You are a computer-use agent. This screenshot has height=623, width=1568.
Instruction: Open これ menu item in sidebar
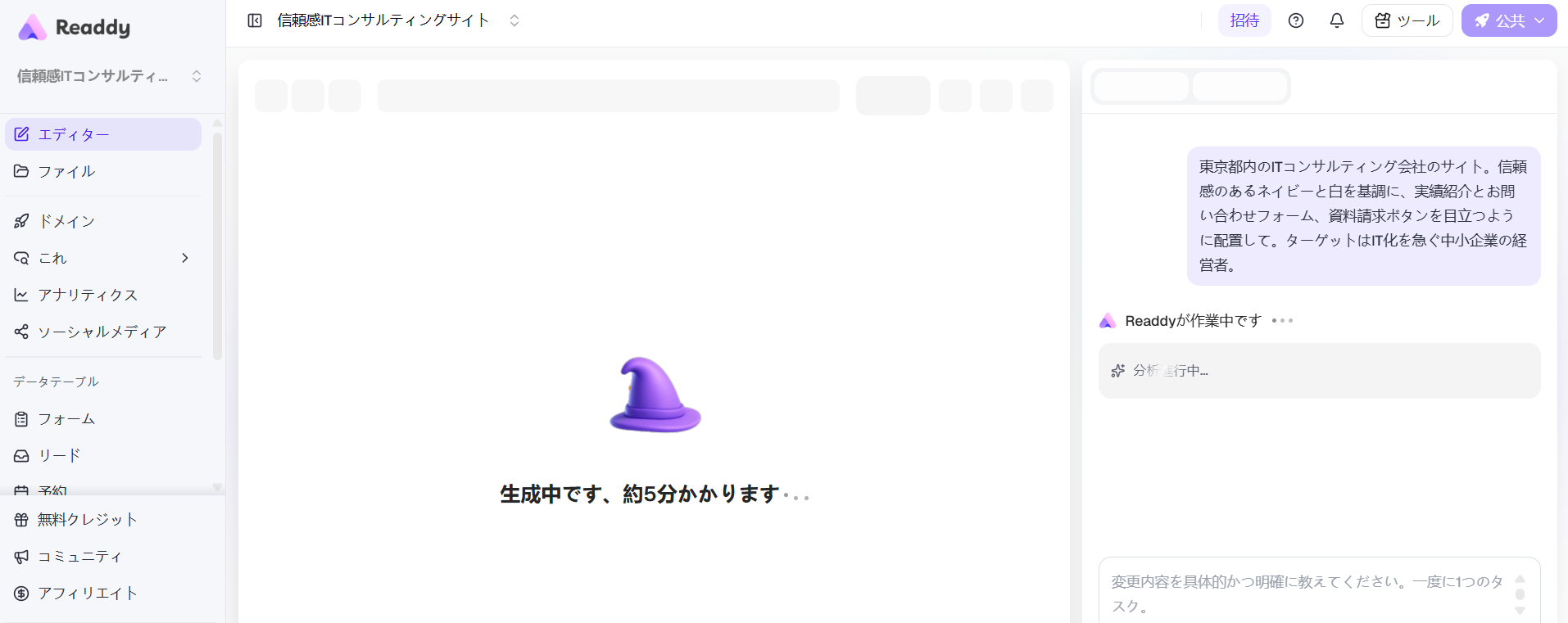(x=103, y=258)
